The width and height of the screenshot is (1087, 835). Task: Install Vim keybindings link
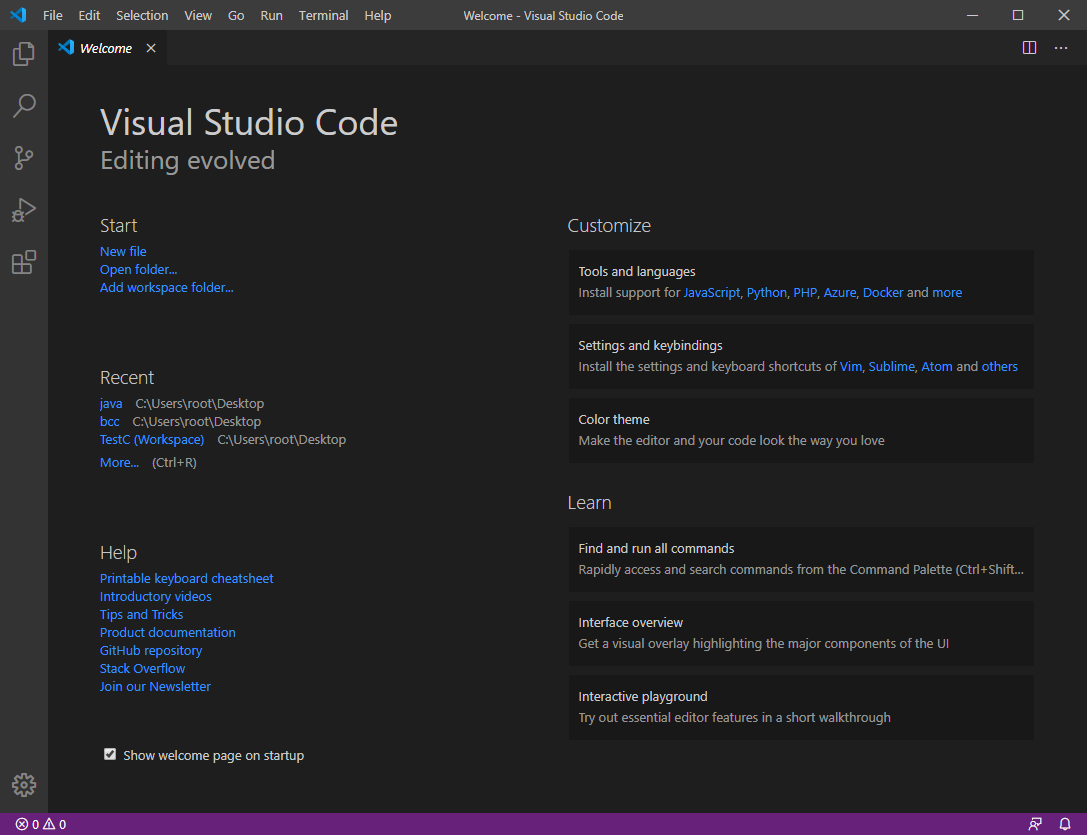[851, 367]
